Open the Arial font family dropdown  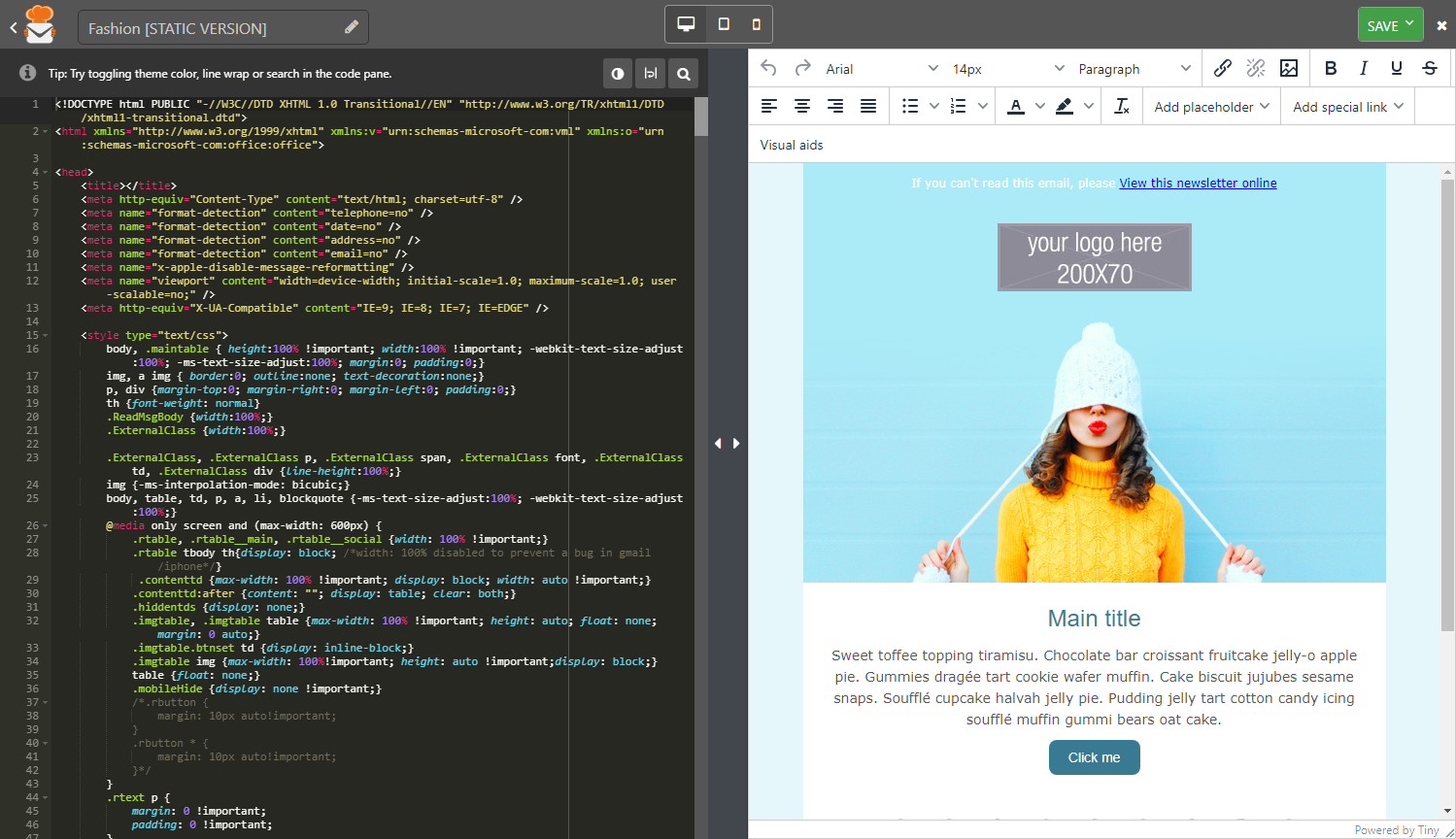coord(882,69)
